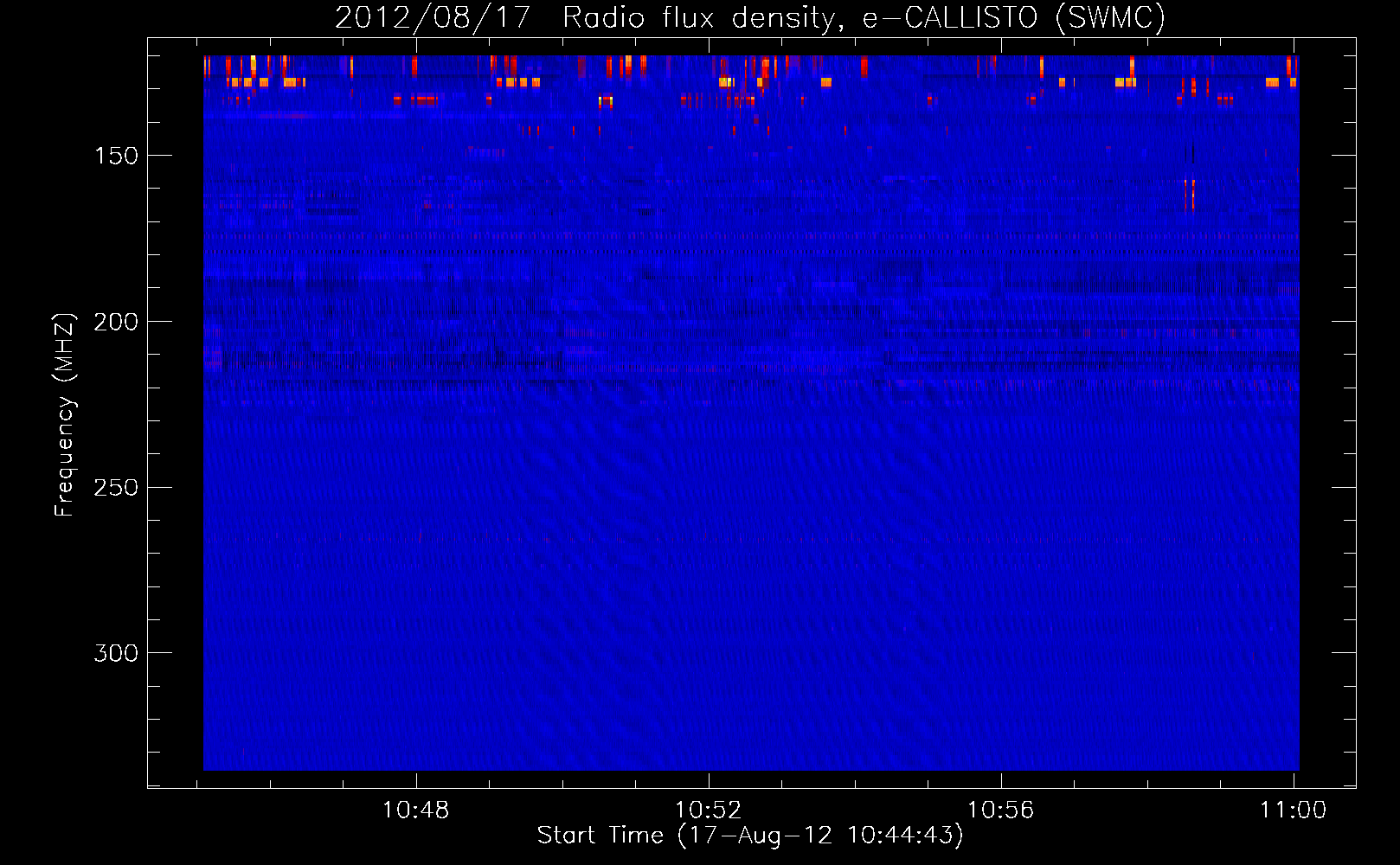Click the 300 frequency tick label
The height and width of the screenshot is (865, 1400).
[116, 653]
